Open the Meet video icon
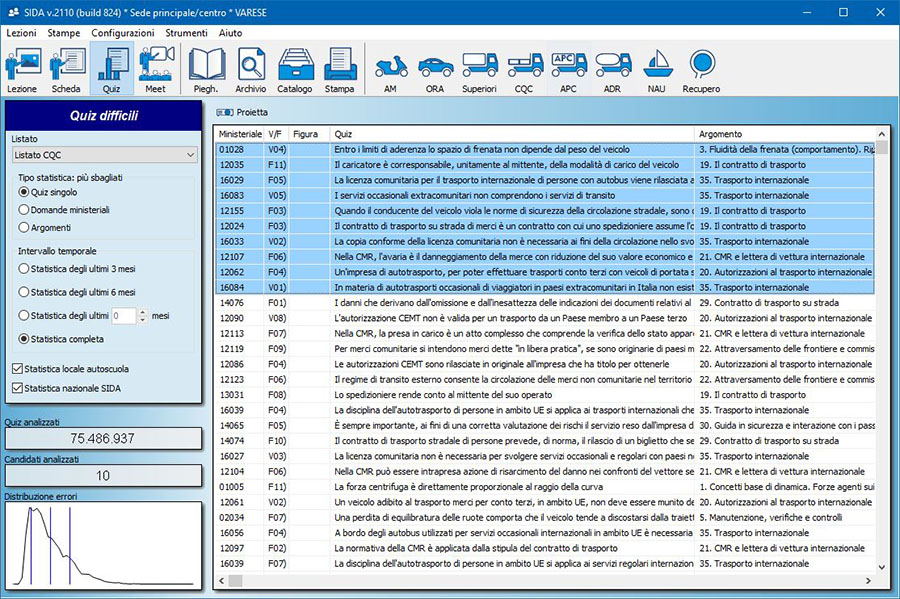This screenshot has width=900, height=599. [x=155, y=70]
